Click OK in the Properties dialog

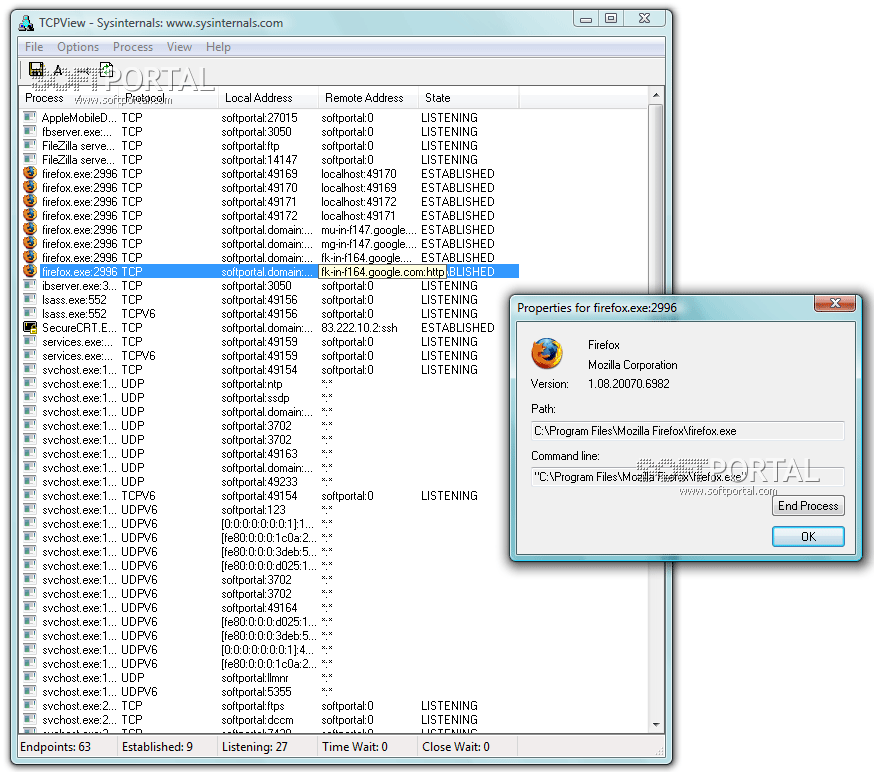click(808, 536)
